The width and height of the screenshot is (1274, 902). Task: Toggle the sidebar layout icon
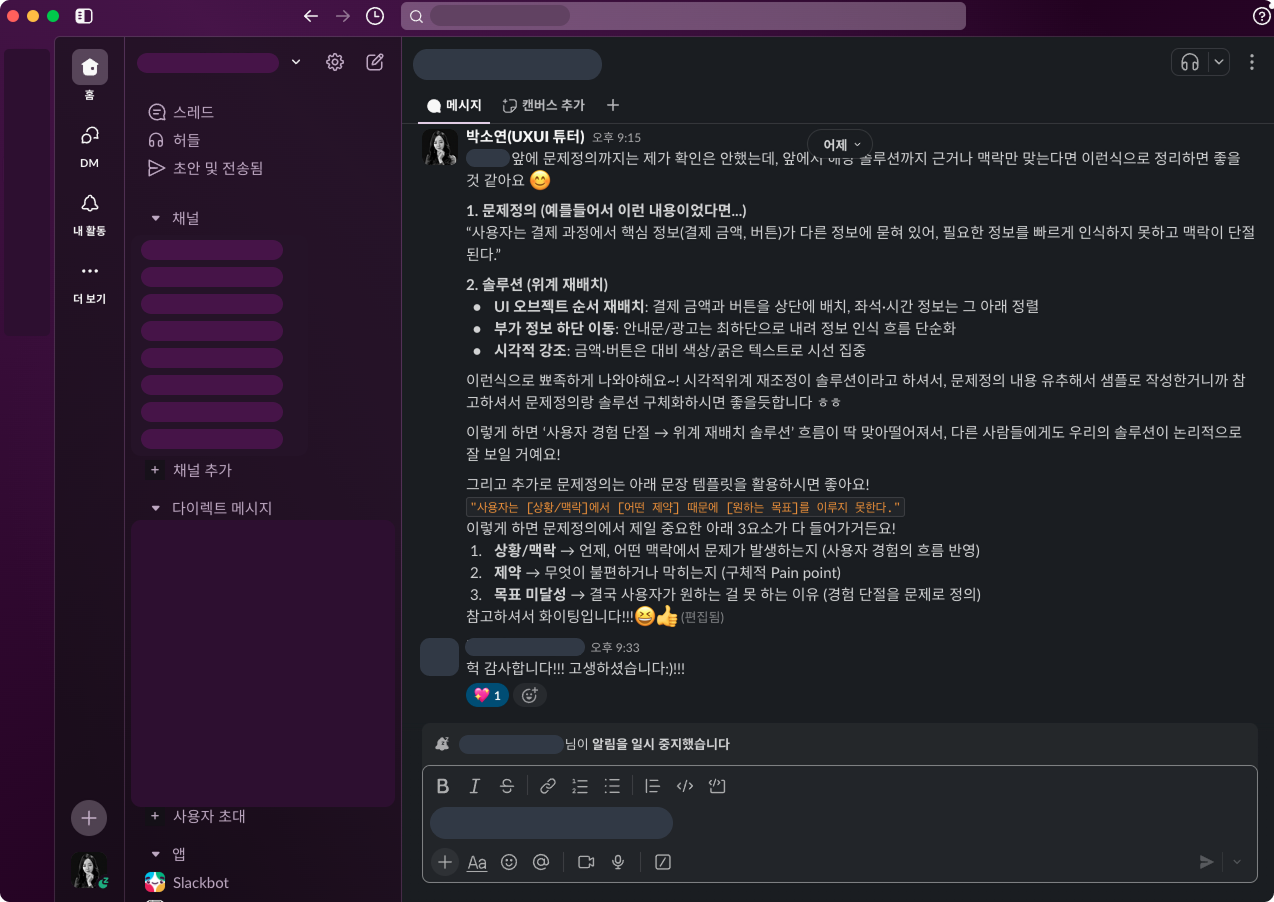[x=84, y=16]
